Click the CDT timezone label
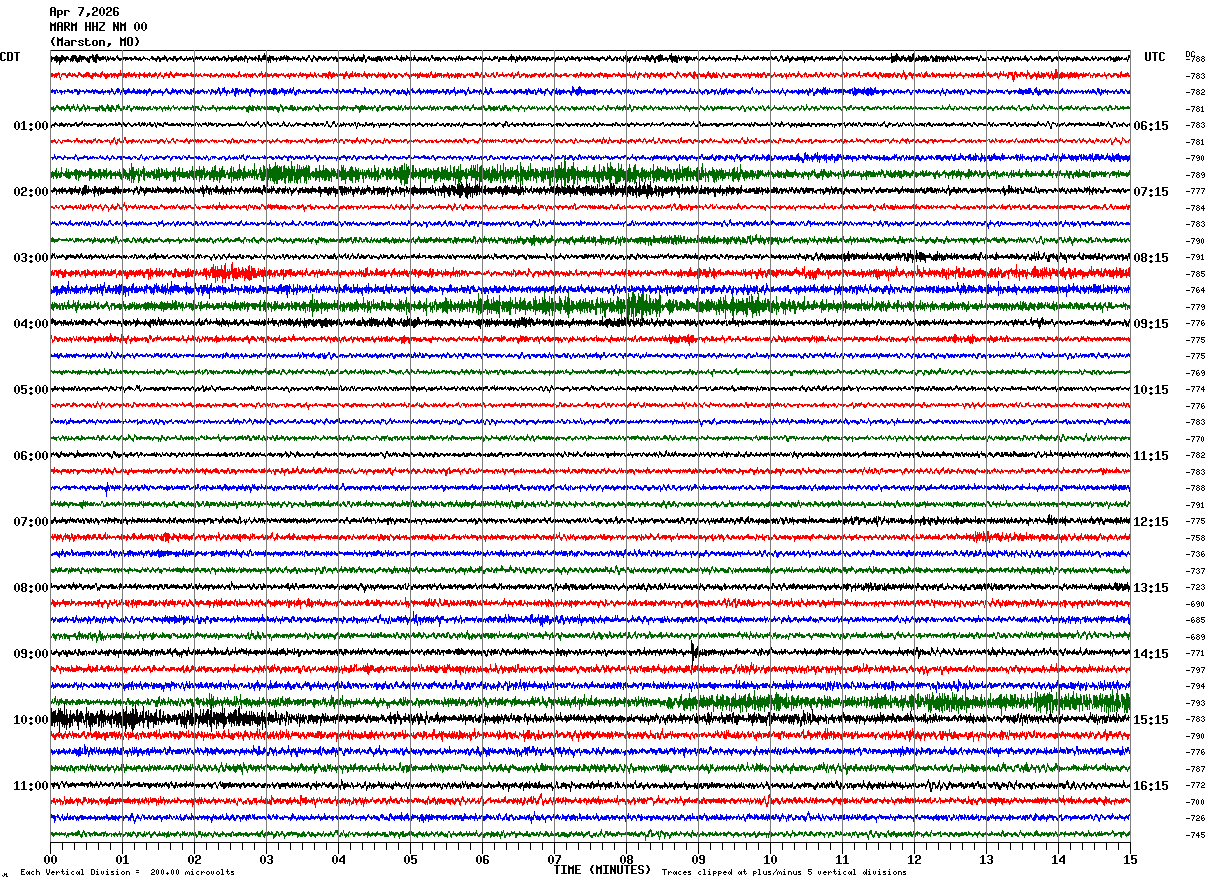 tap(10, 57)
